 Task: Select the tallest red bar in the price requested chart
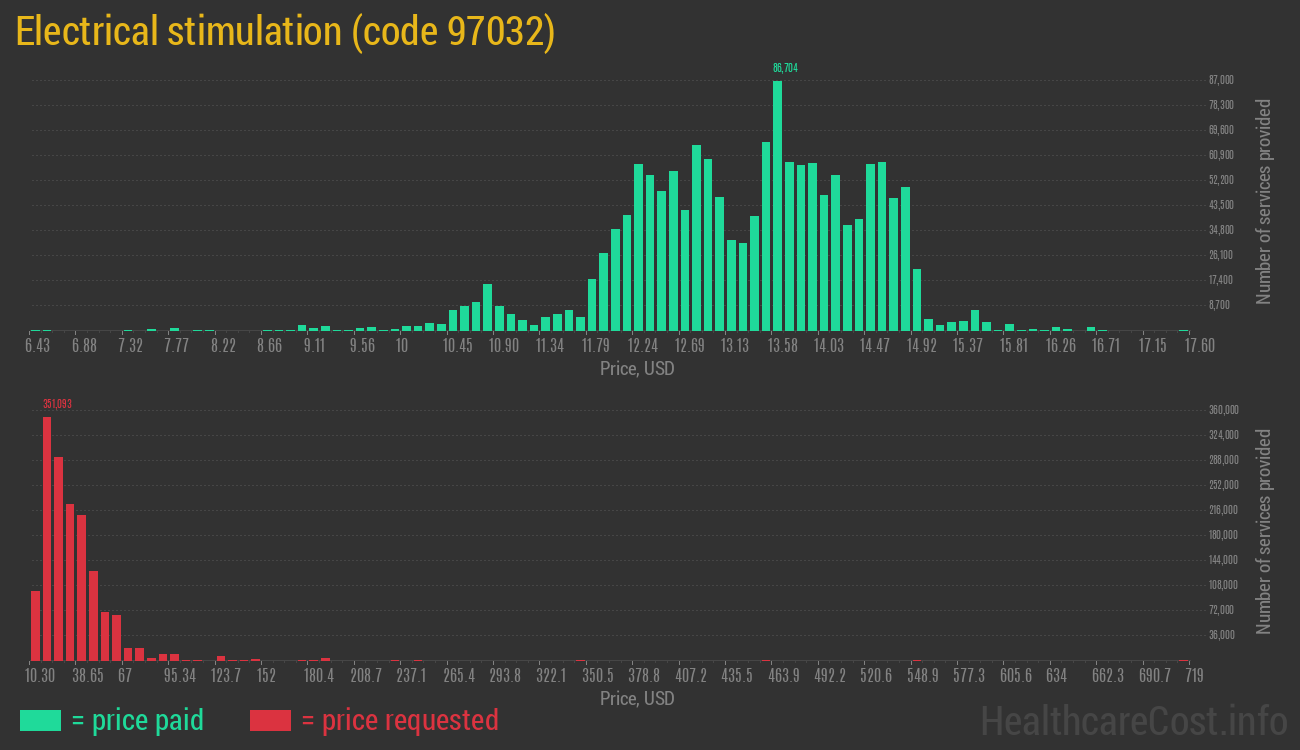tap(47, 538)
